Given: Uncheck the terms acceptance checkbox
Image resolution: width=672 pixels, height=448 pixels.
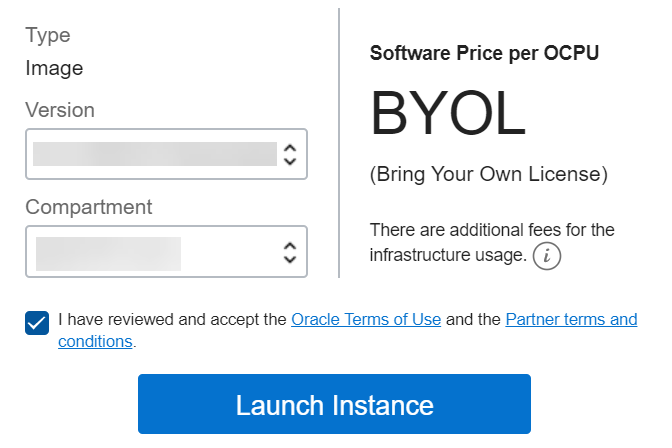Looking at the screenshot, I should tap(37, 323).
